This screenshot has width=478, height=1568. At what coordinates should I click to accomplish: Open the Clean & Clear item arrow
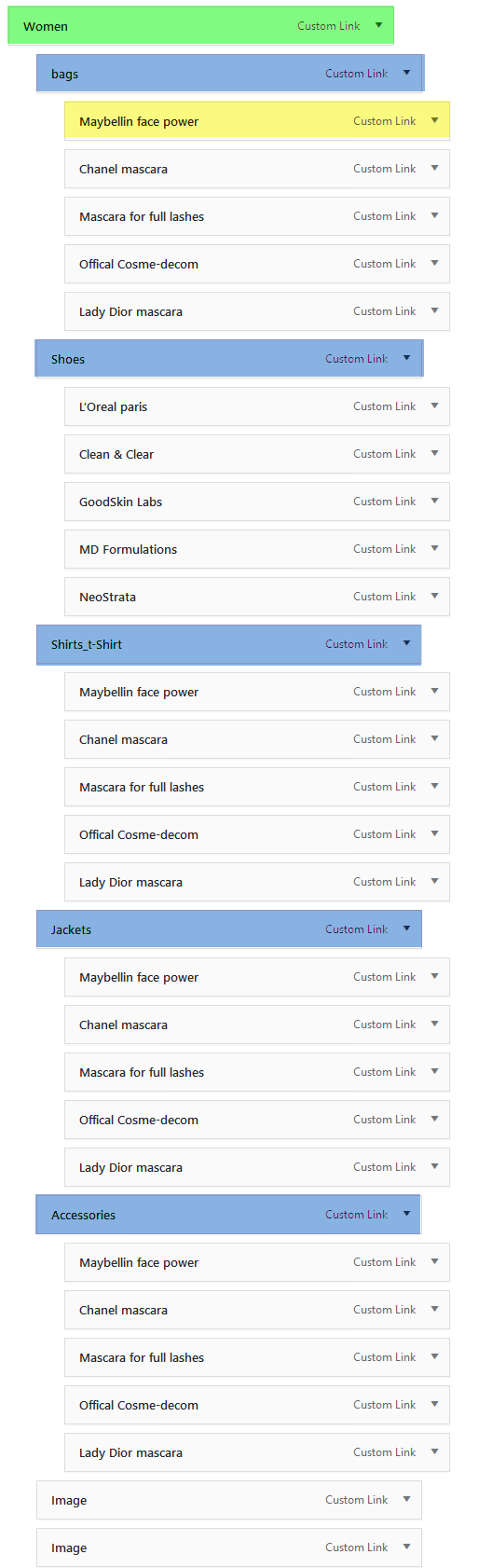click(434, 453)
